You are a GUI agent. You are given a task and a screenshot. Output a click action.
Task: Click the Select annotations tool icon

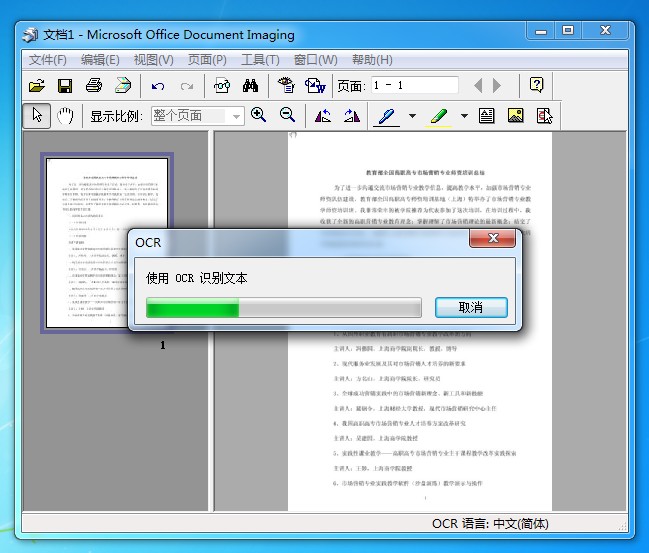pos(544,116)
